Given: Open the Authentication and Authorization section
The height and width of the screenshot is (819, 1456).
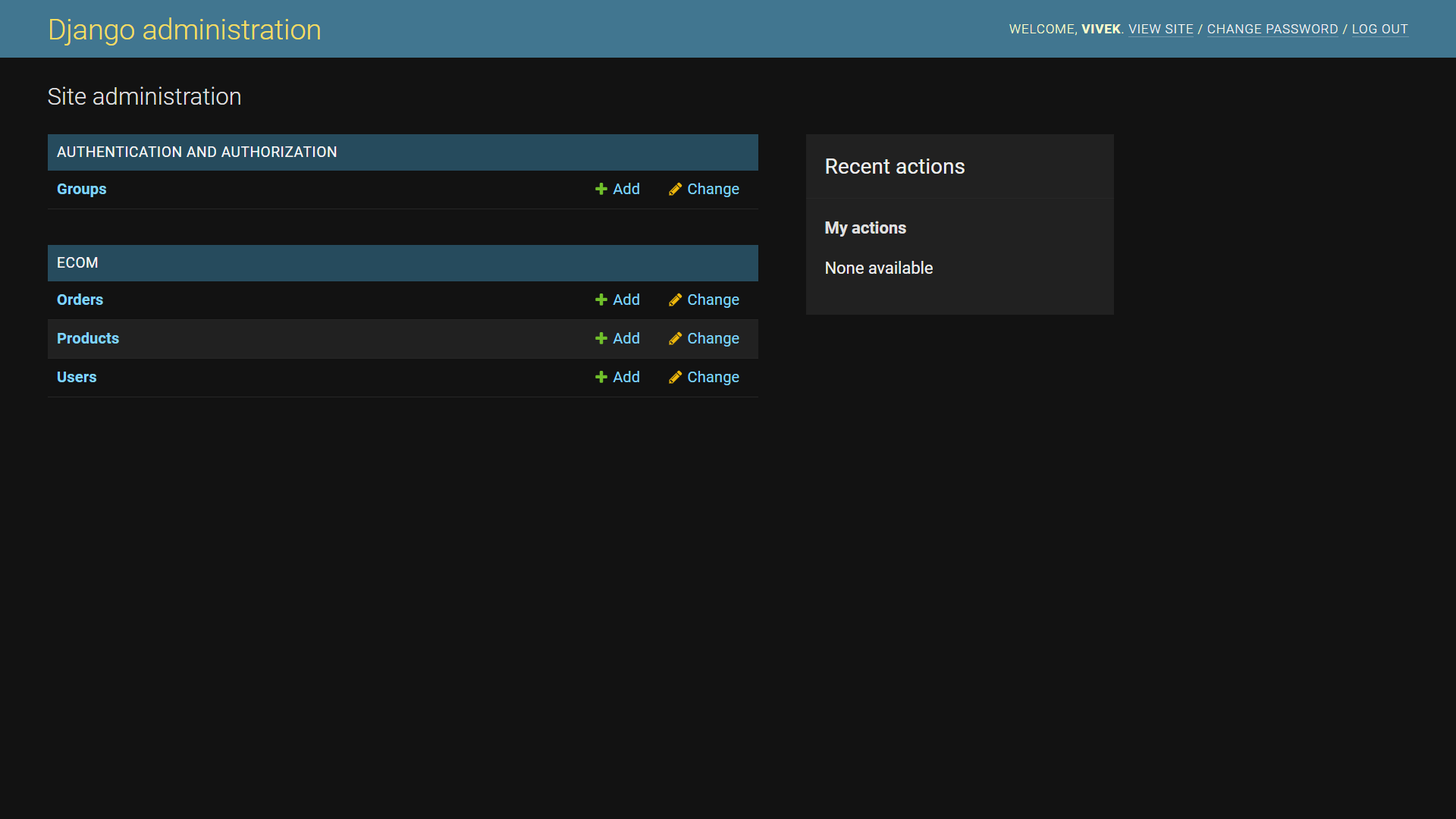Looking at the screenshot, I should tap(197, 152).
